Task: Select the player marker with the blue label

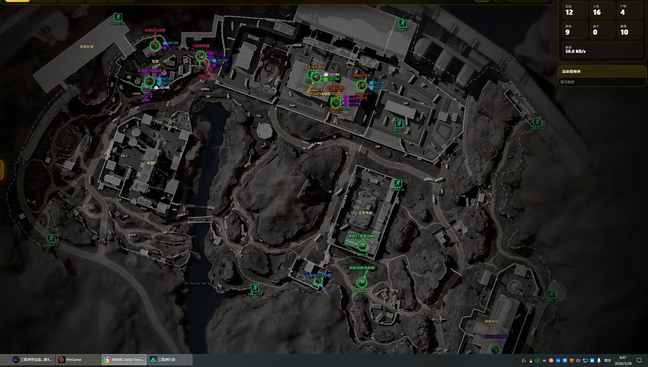Action: click(x=318, y=281)
